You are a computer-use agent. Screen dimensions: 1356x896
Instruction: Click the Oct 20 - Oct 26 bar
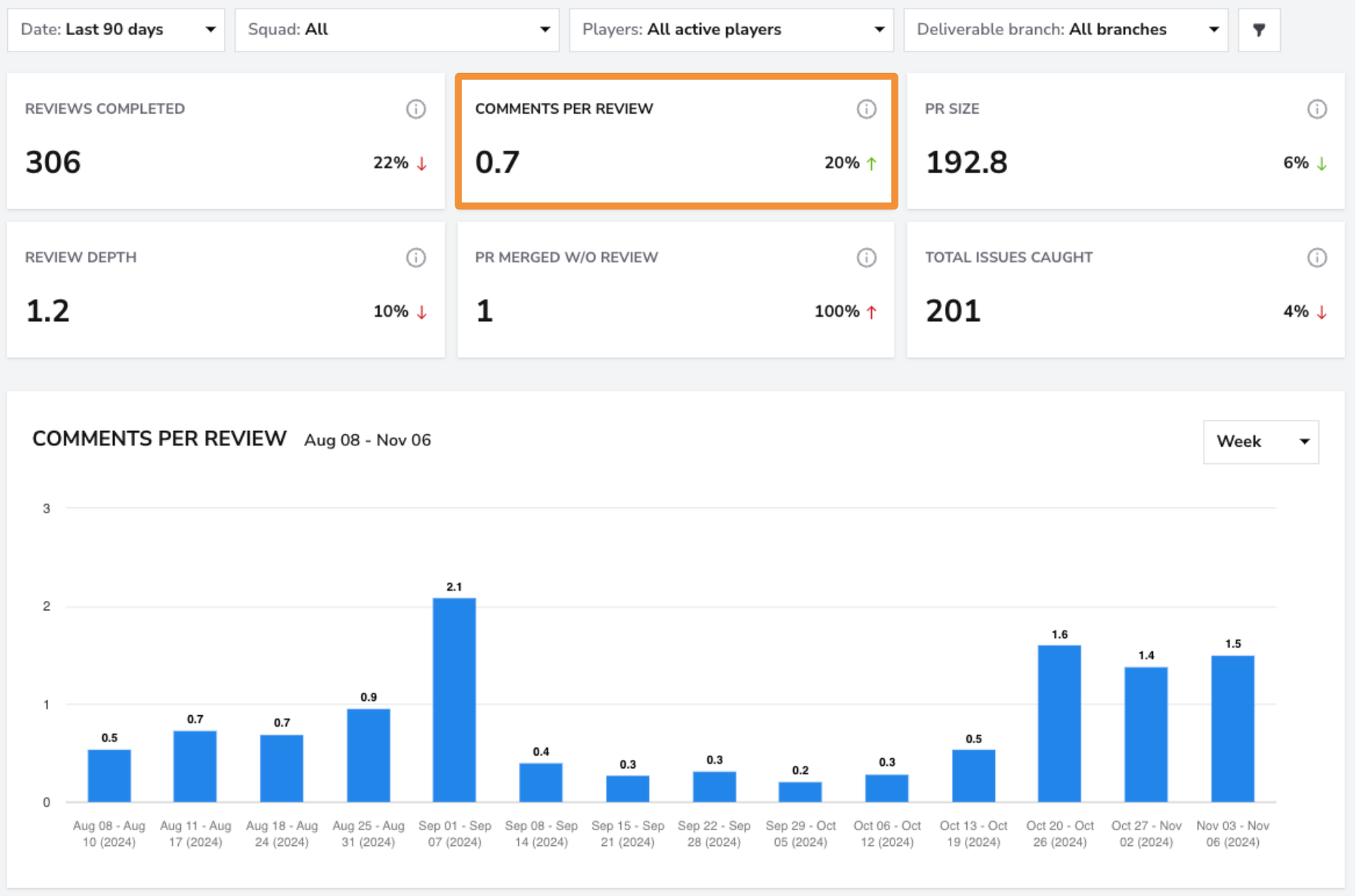(1059, 724)
